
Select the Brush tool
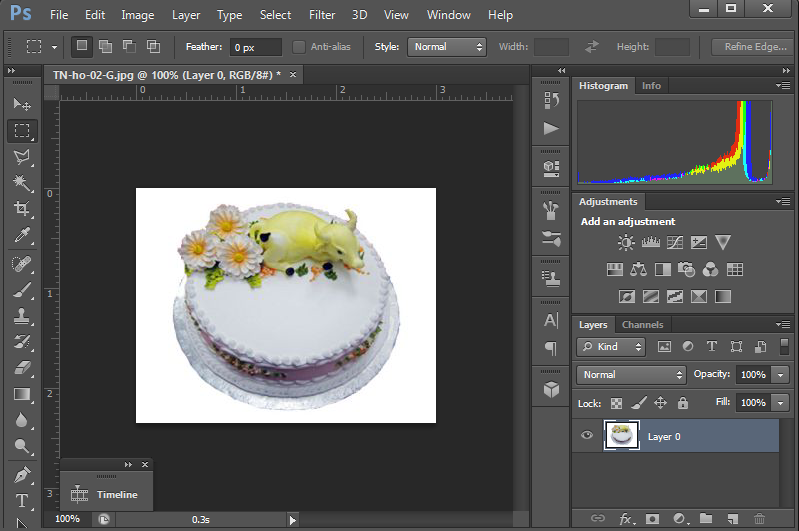[x=22, y=290]
